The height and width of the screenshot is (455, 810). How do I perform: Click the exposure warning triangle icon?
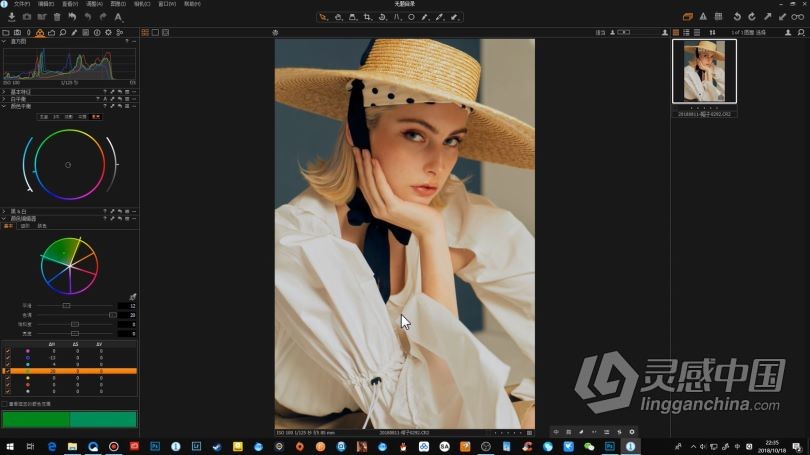[x=703, y=17]
